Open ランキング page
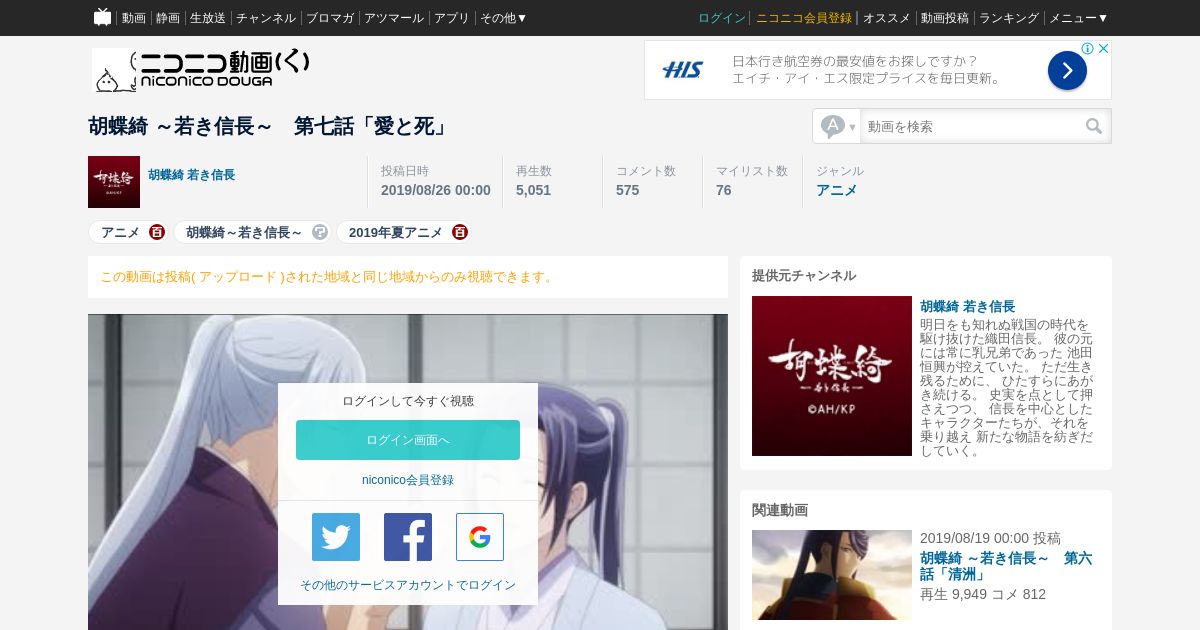 coord(1009,18)
